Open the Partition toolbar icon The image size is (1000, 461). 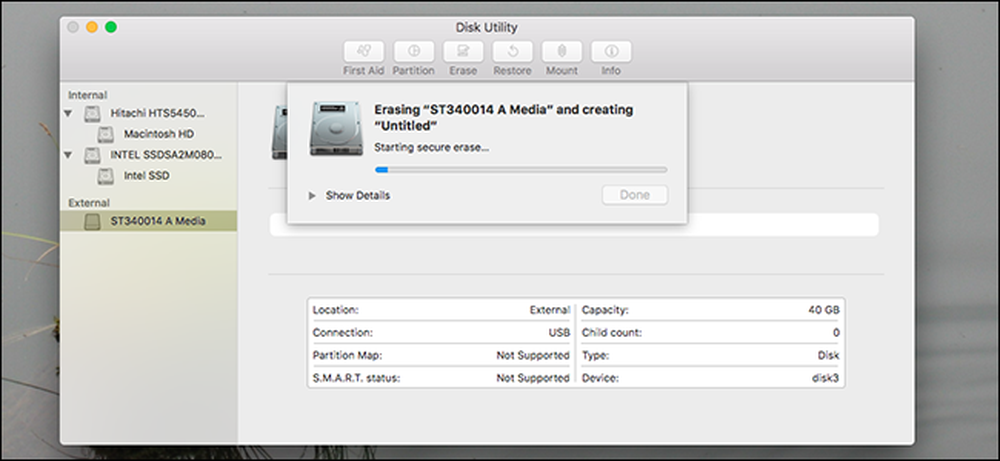pyautogui.click(x=413, y=52)
